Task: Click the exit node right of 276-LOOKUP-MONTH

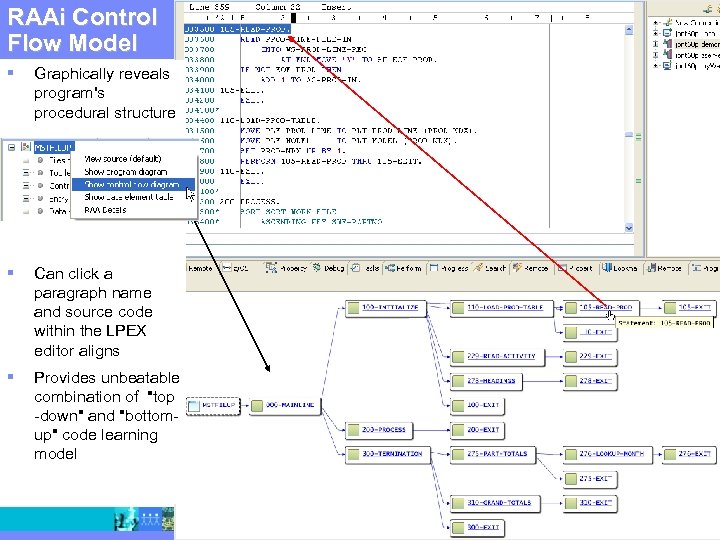Action: [x=689, y=454]
